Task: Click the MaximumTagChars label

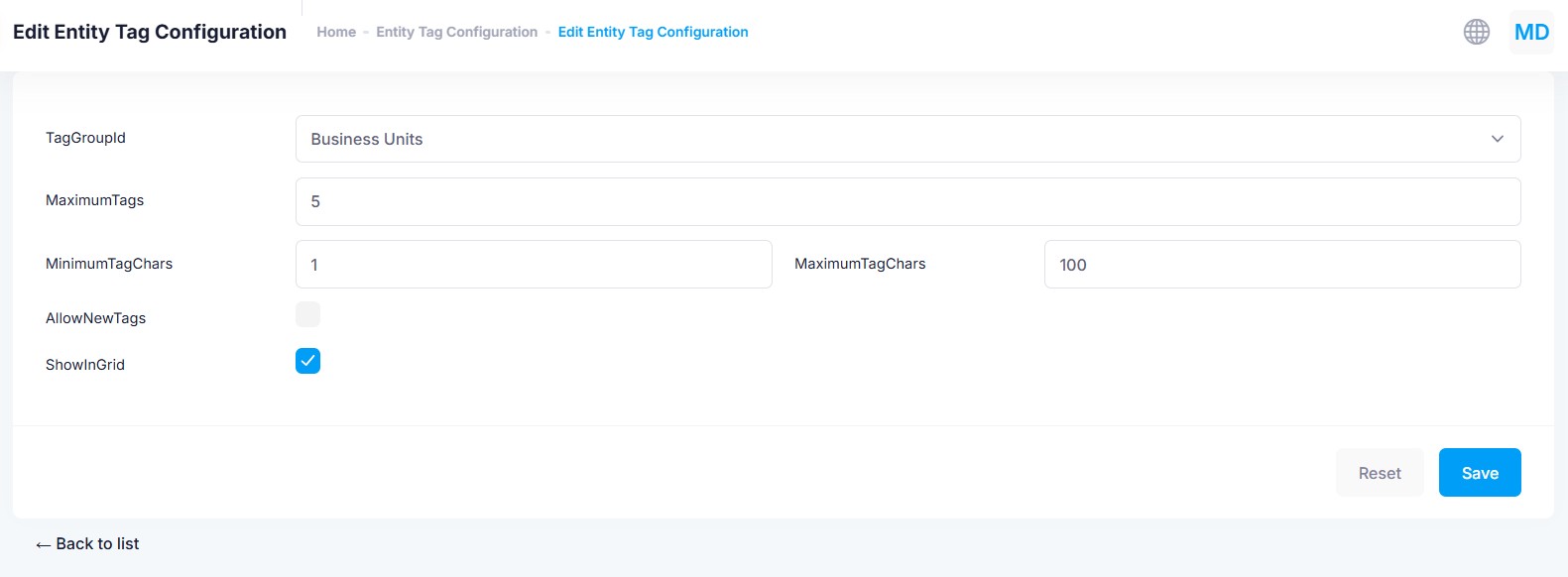Action: [x=860, y=264]
